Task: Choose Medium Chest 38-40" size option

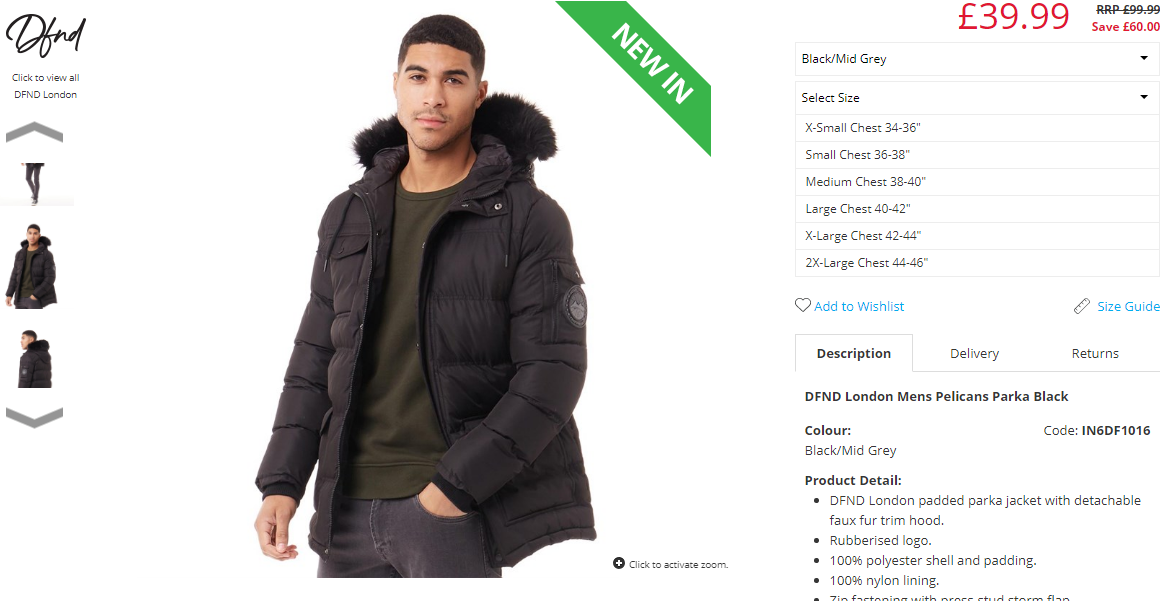Action: click(x=977, y=182)
